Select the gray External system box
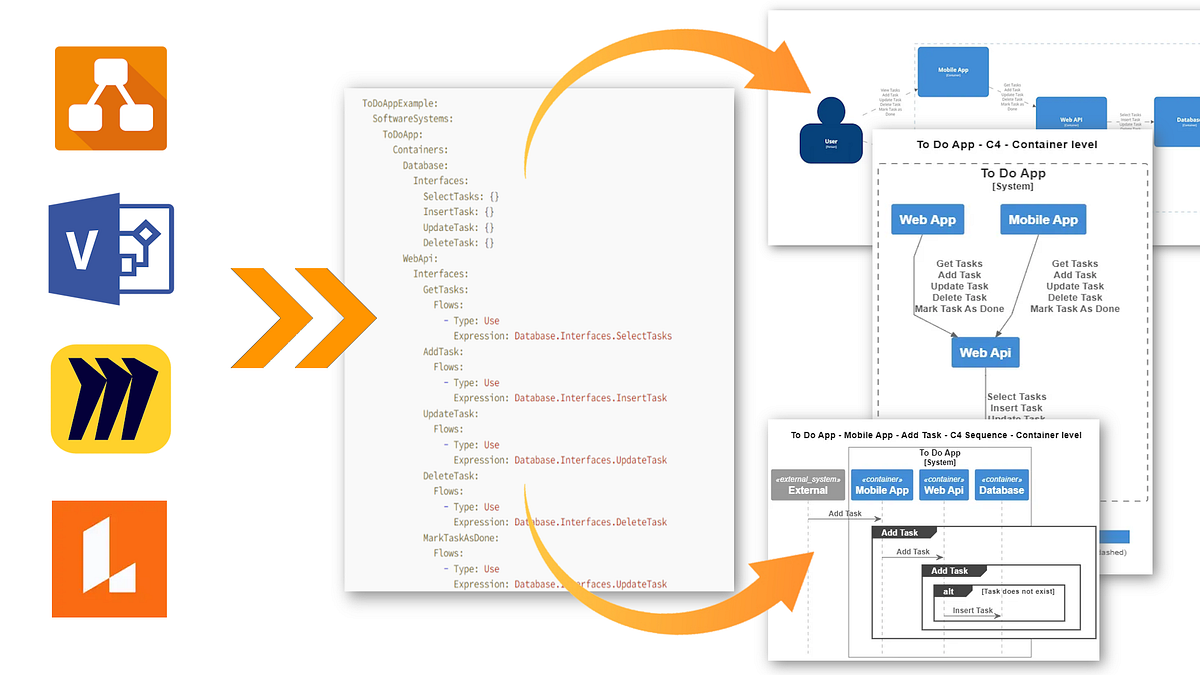The height and width of the screenshot is (675, 1200). tap(807, 484)
